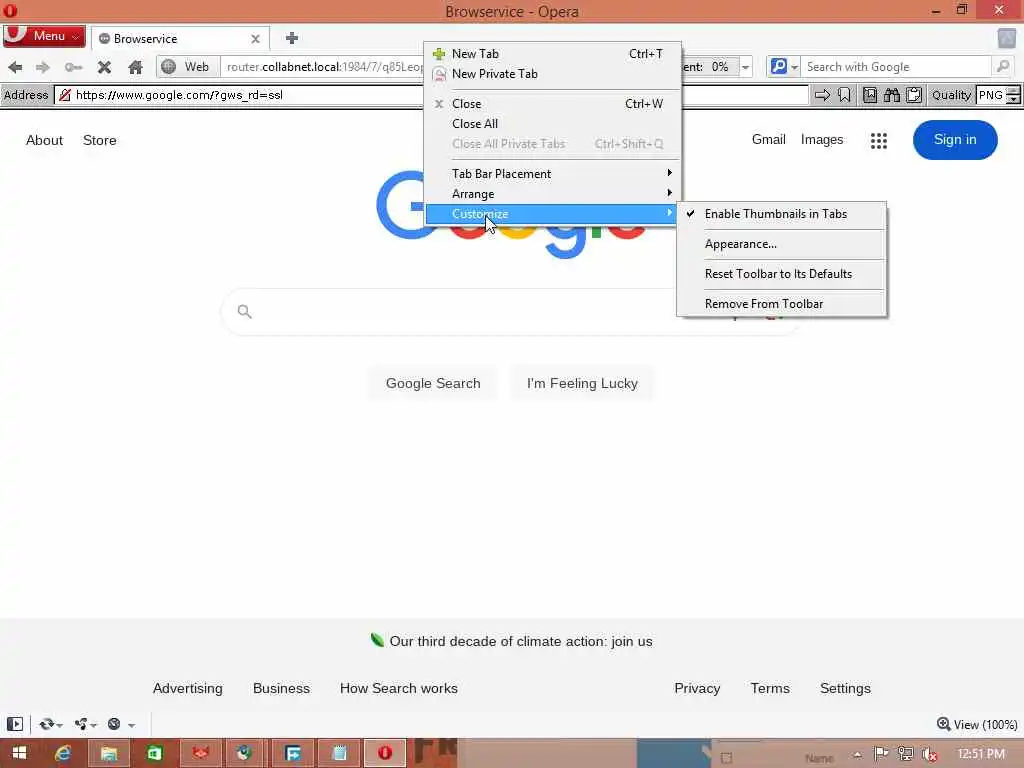This screenshot has width=1024, height=768.
Task: Launch Internet Explorer from the taskbar
Action: (x=63, y=754)
